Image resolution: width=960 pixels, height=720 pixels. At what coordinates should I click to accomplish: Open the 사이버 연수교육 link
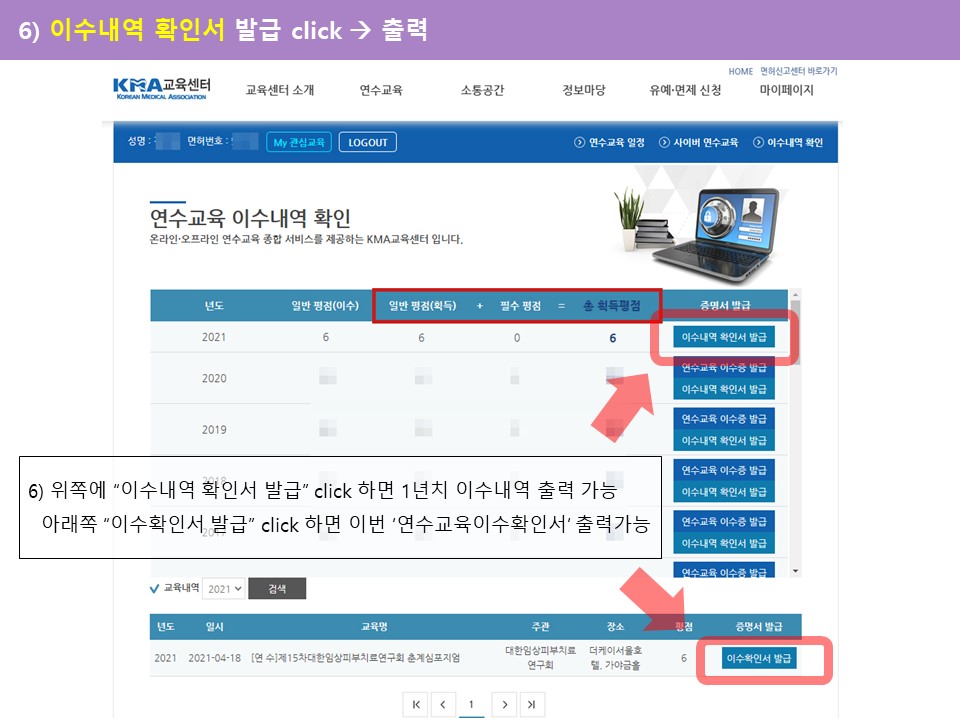pyautogui.click(x=699, y=142)
